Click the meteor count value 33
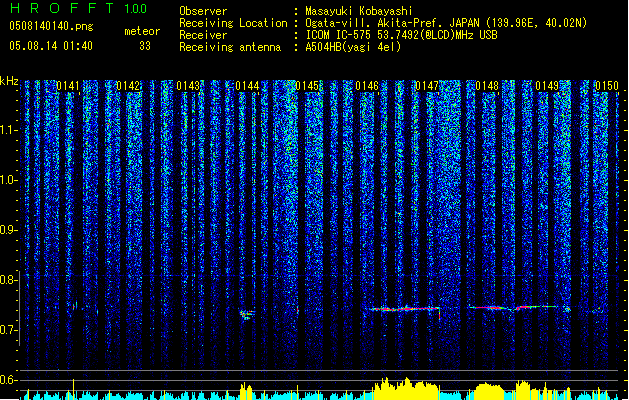This screenshot has height=400, width=629. click(x=145, y=46)
